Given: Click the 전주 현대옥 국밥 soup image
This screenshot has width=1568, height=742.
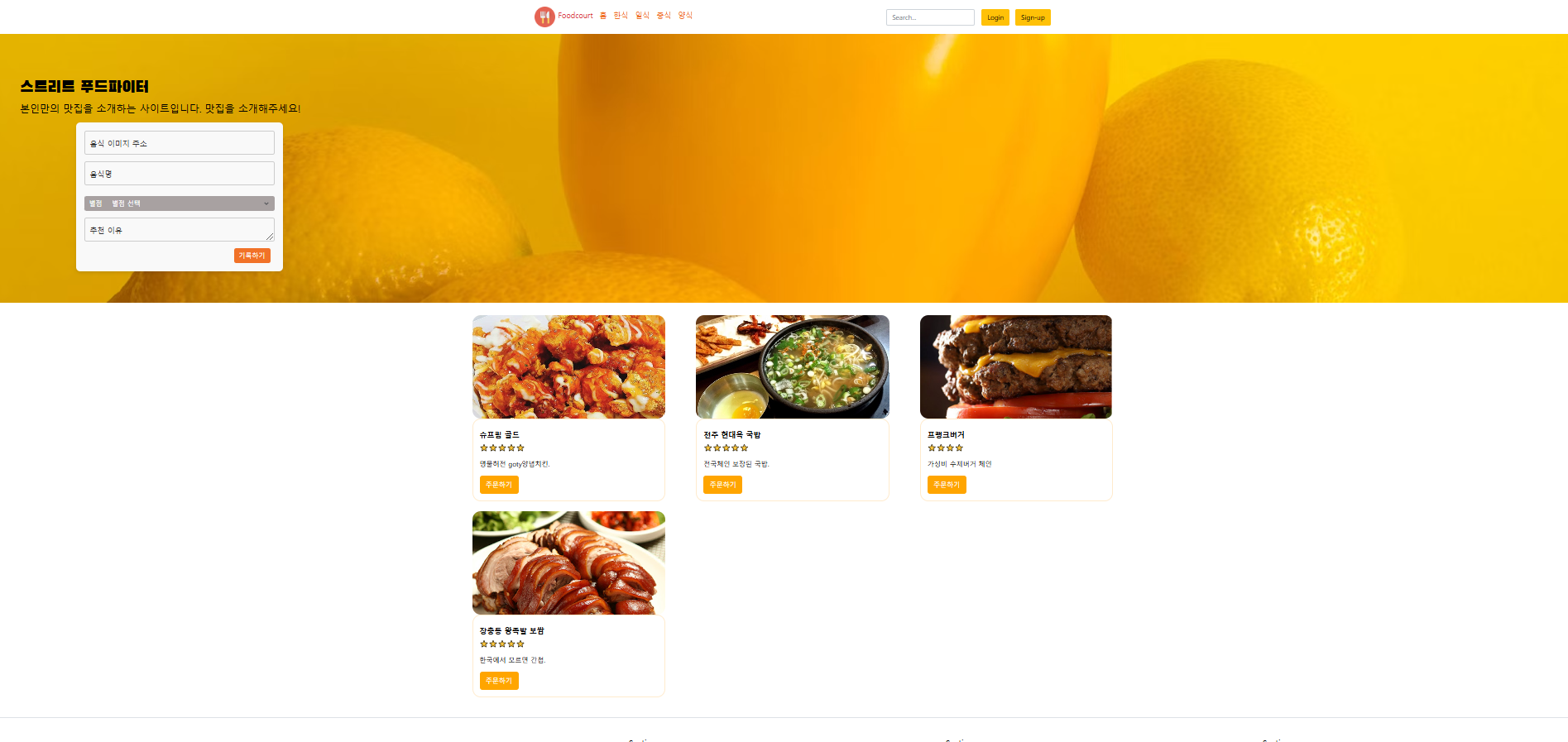Looking at the screenshot, I should click(793, 366).
